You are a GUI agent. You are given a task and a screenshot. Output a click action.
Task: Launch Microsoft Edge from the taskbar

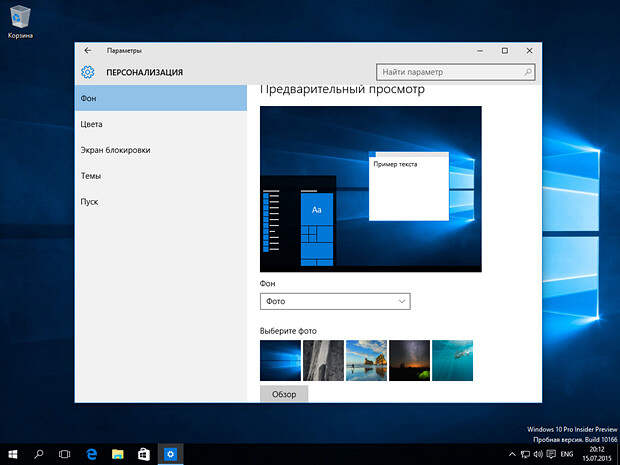tap(91, 454)
